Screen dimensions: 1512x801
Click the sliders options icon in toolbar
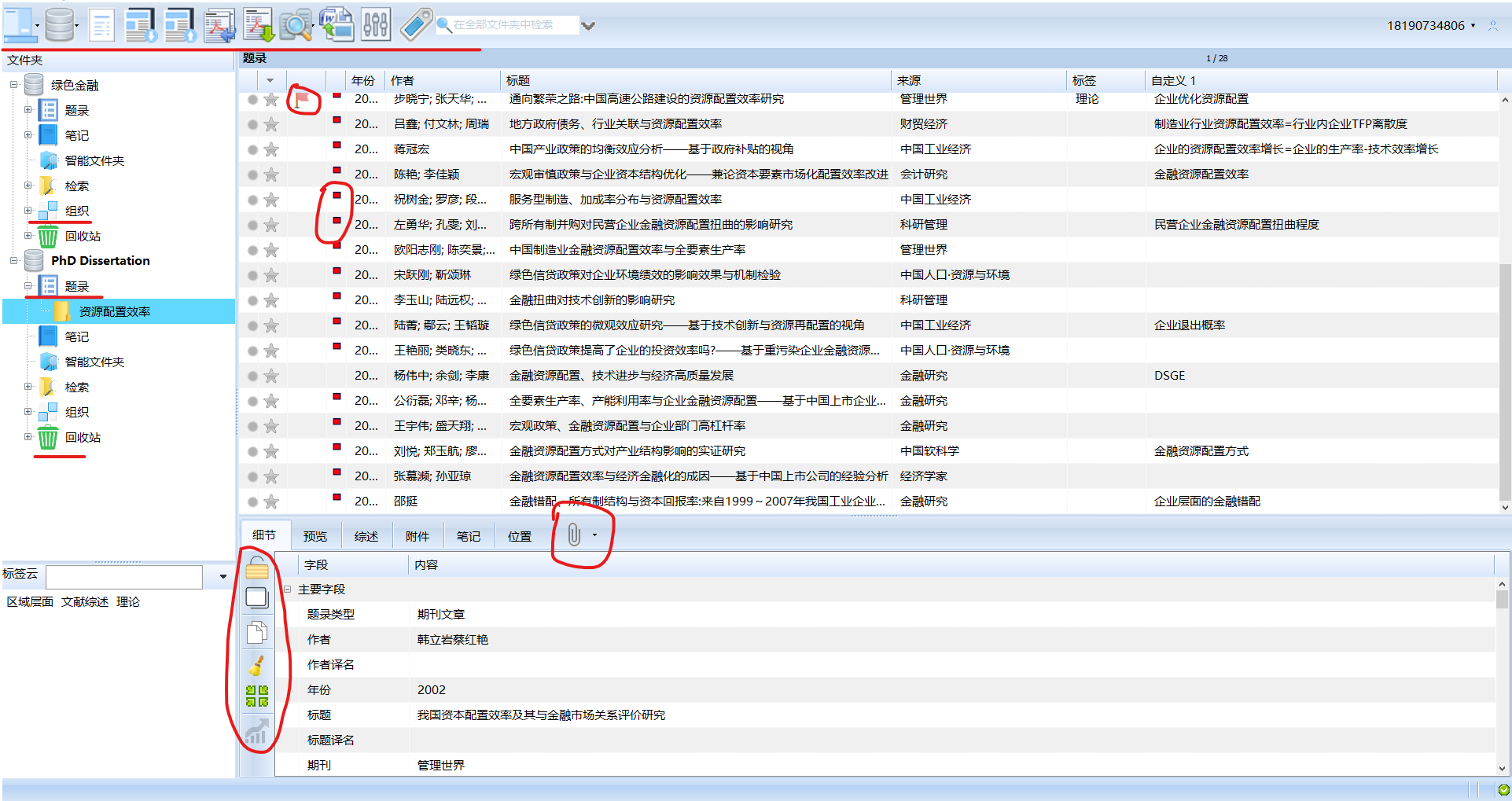coord(376,25)
